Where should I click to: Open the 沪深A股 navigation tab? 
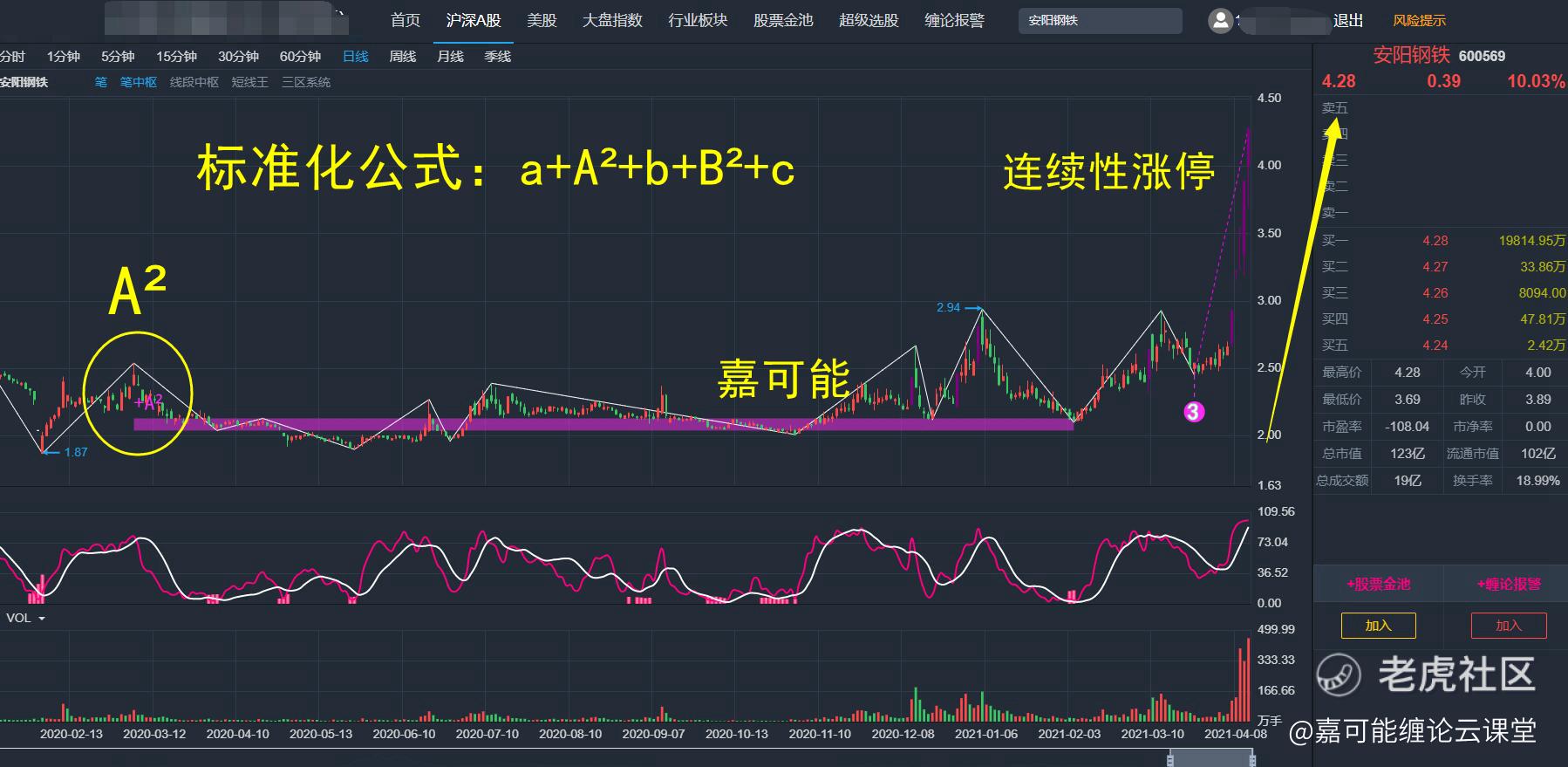pyautogui.click(x=474, y=20)
